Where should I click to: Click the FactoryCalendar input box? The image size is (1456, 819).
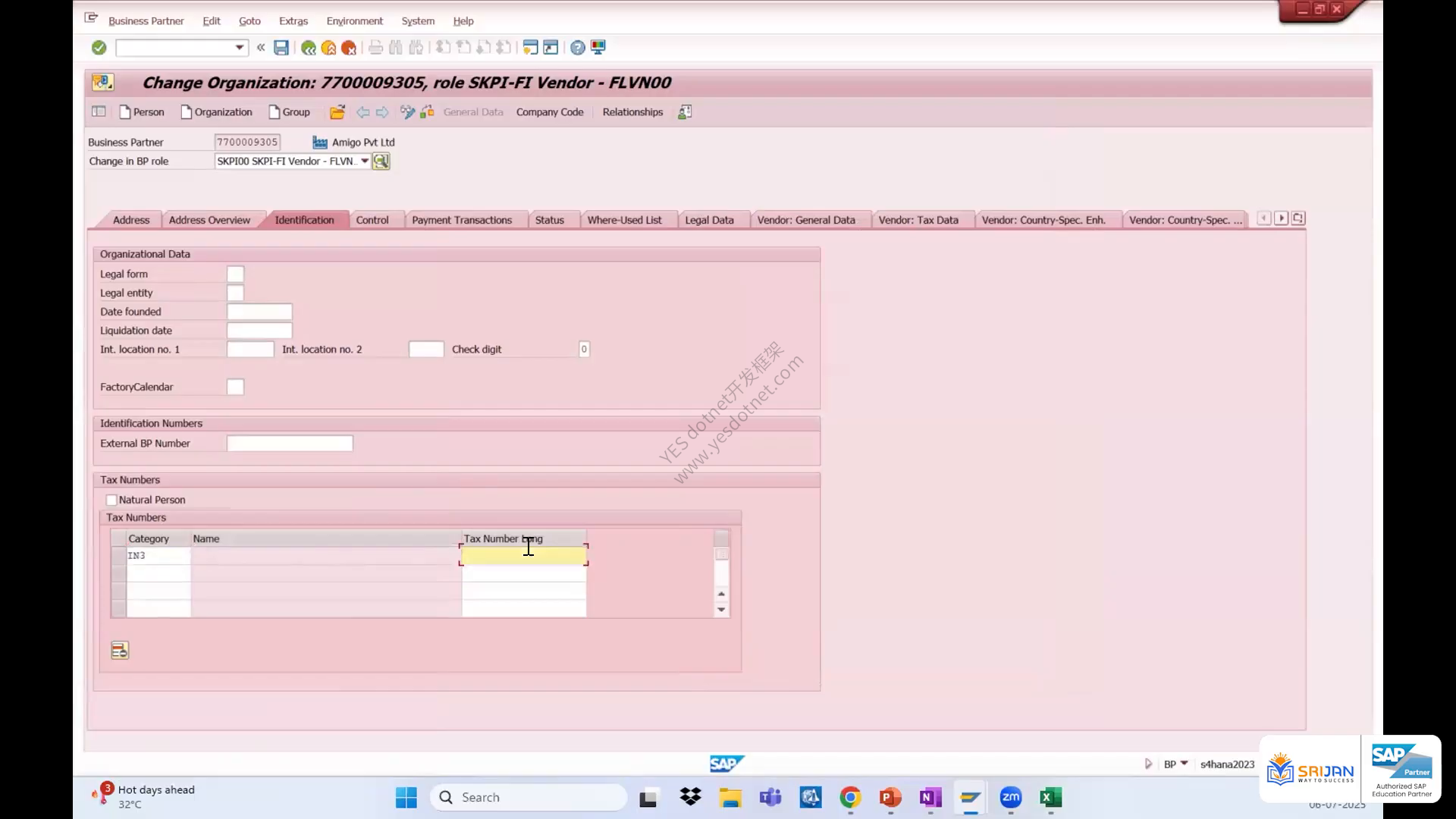click(235, 387)
